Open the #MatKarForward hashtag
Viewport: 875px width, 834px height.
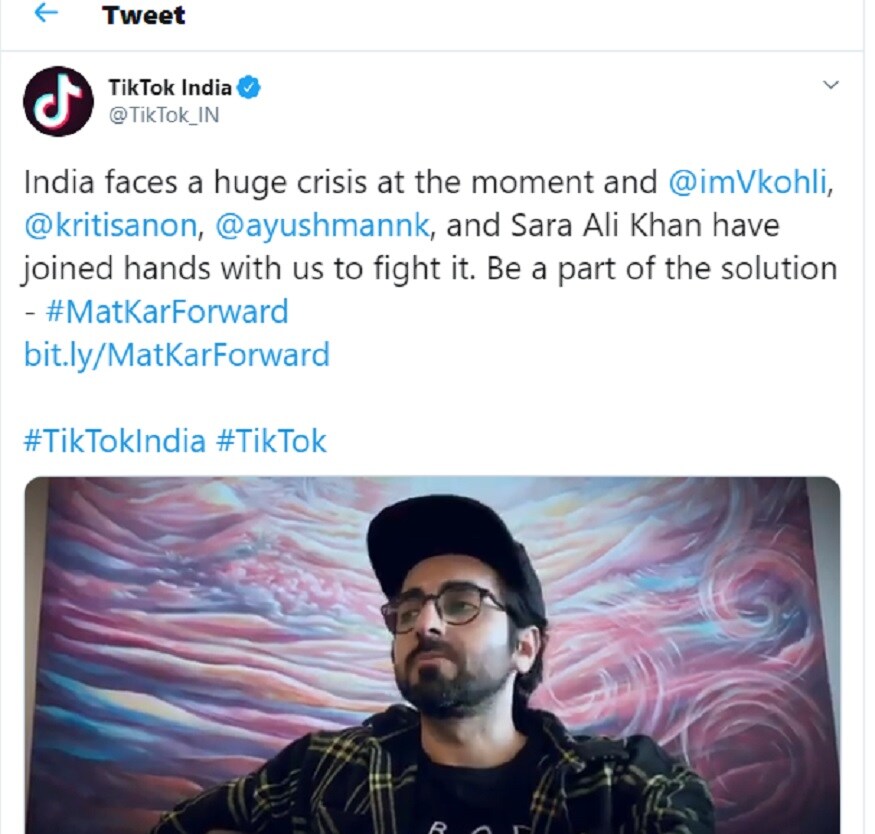tap(167, 311)
